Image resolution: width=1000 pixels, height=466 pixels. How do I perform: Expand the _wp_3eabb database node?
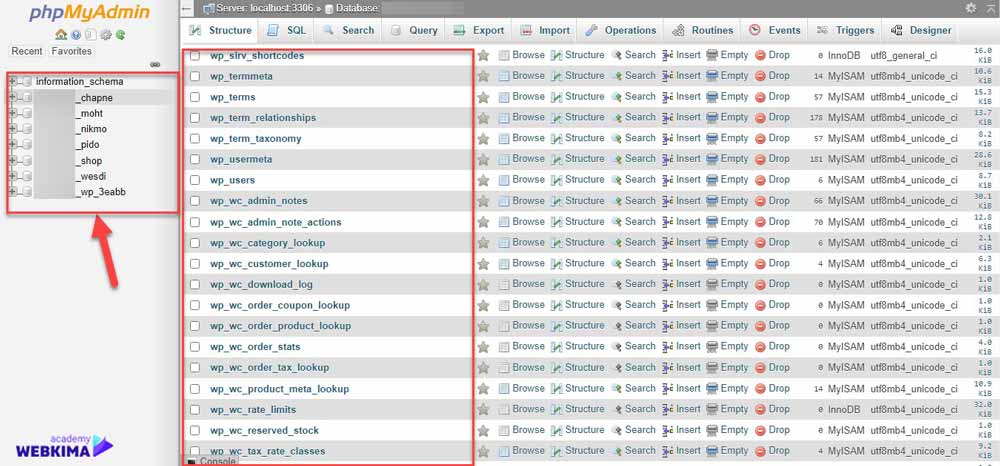coord(12,191)
